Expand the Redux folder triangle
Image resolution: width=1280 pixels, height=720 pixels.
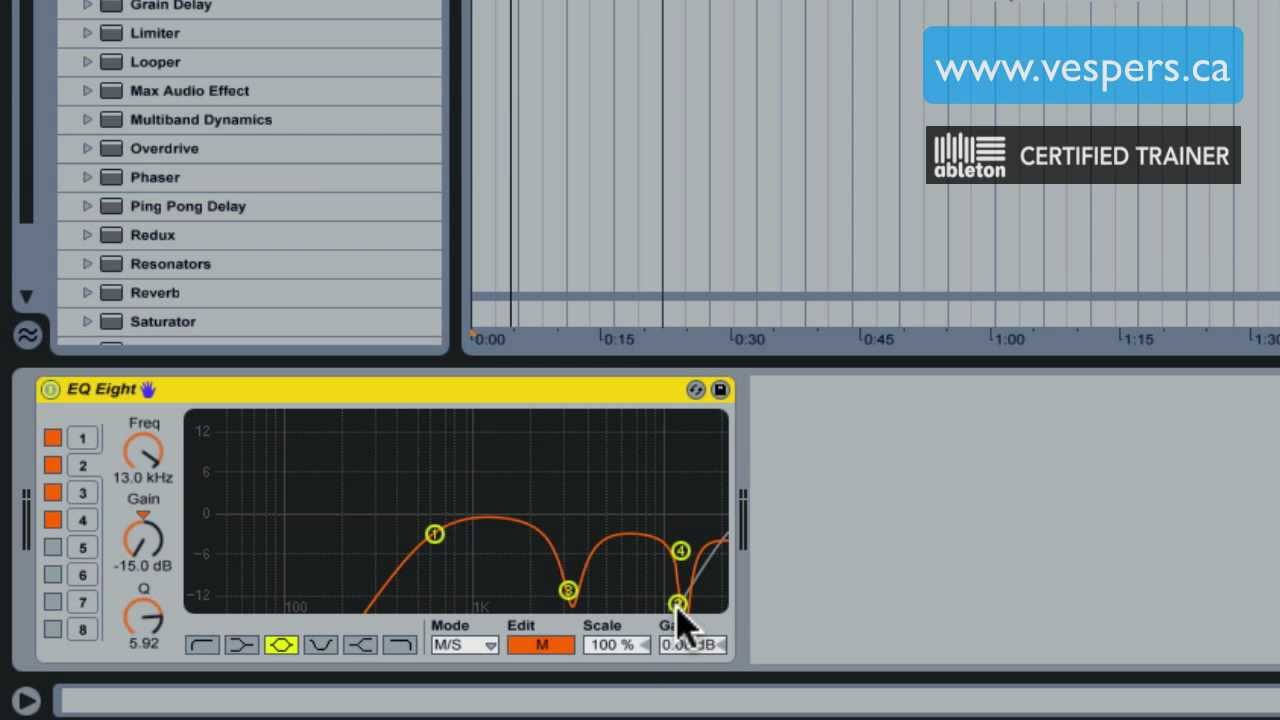coord(87,235)
